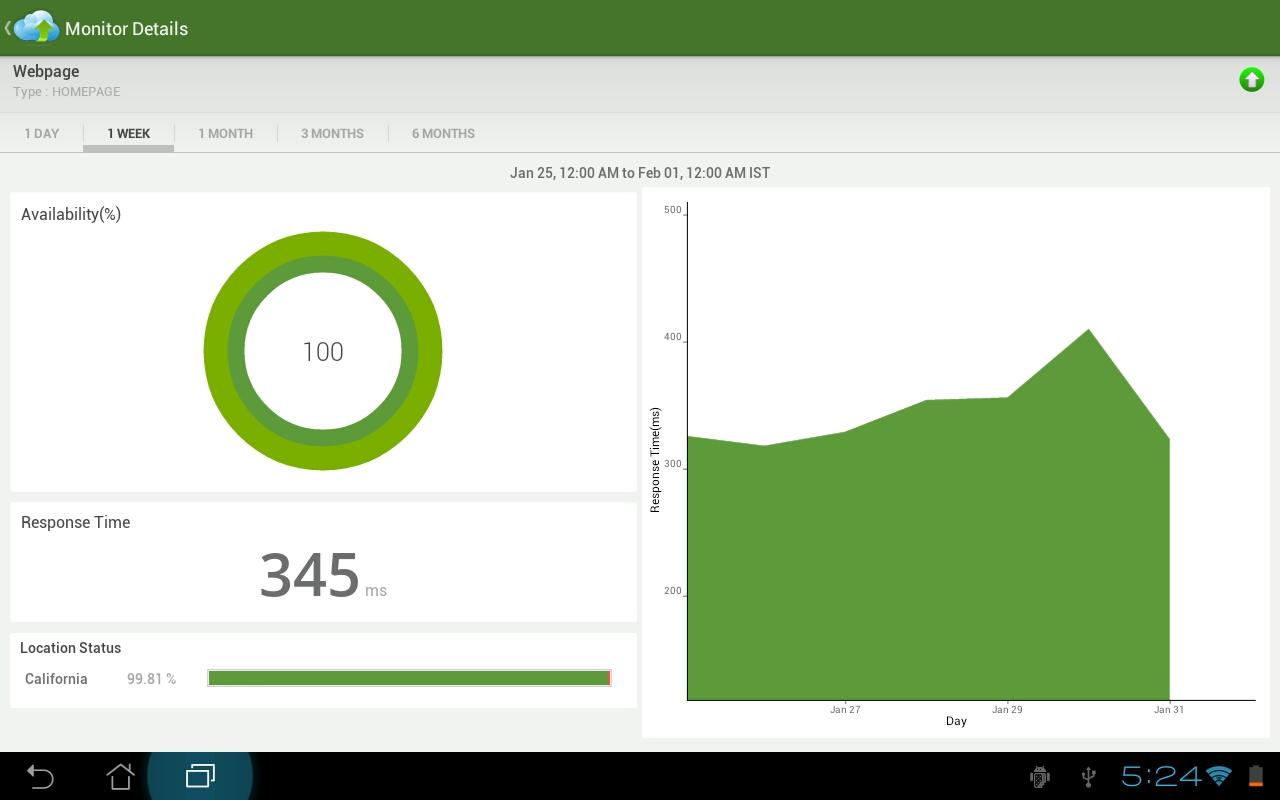
Task: Tap the battery indicator icon
Action: click(x=1256, y=776)
